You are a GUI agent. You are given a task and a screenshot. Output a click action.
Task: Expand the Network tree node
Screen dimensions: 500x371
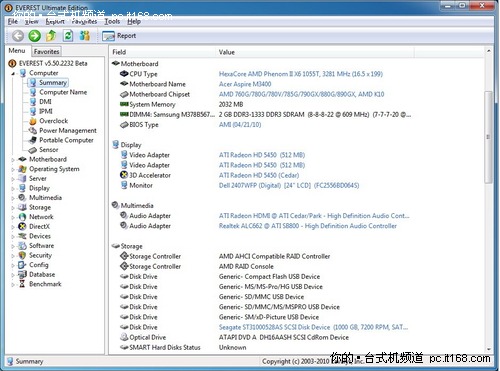(x=13, y=218)
